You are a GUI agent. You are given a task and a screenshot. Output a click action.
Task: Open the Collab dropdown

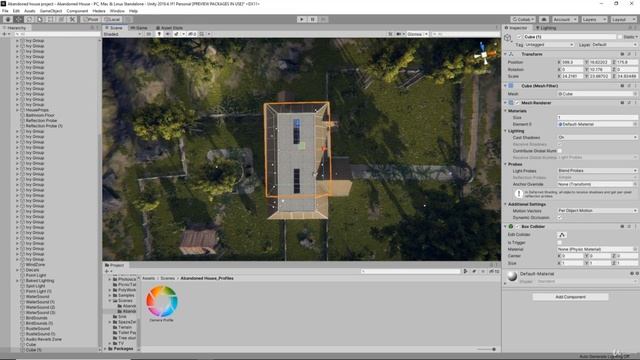pos(523,19)
